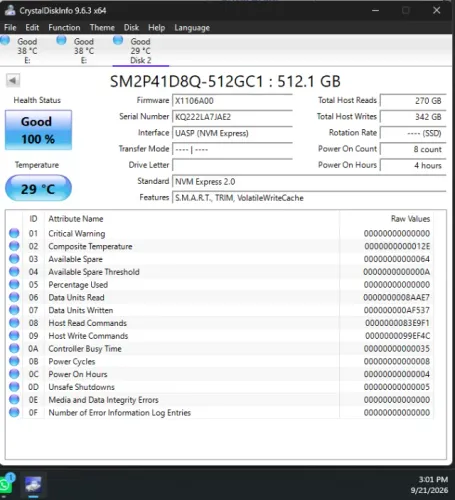
Task: Click the status orb for Media and Data Integrity Errors
Action: point(14,399)
